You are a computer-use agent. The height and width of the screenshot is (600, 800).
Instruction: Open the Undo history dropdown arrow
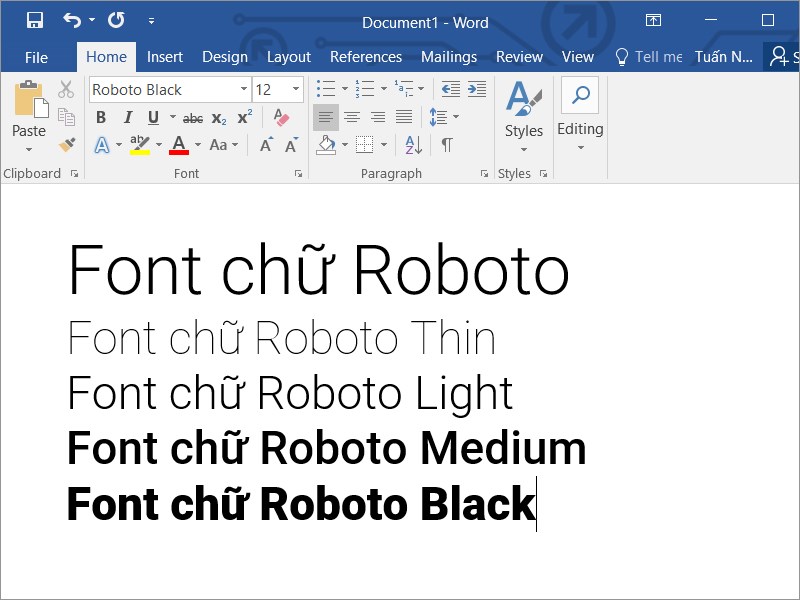tap(92, 20)
